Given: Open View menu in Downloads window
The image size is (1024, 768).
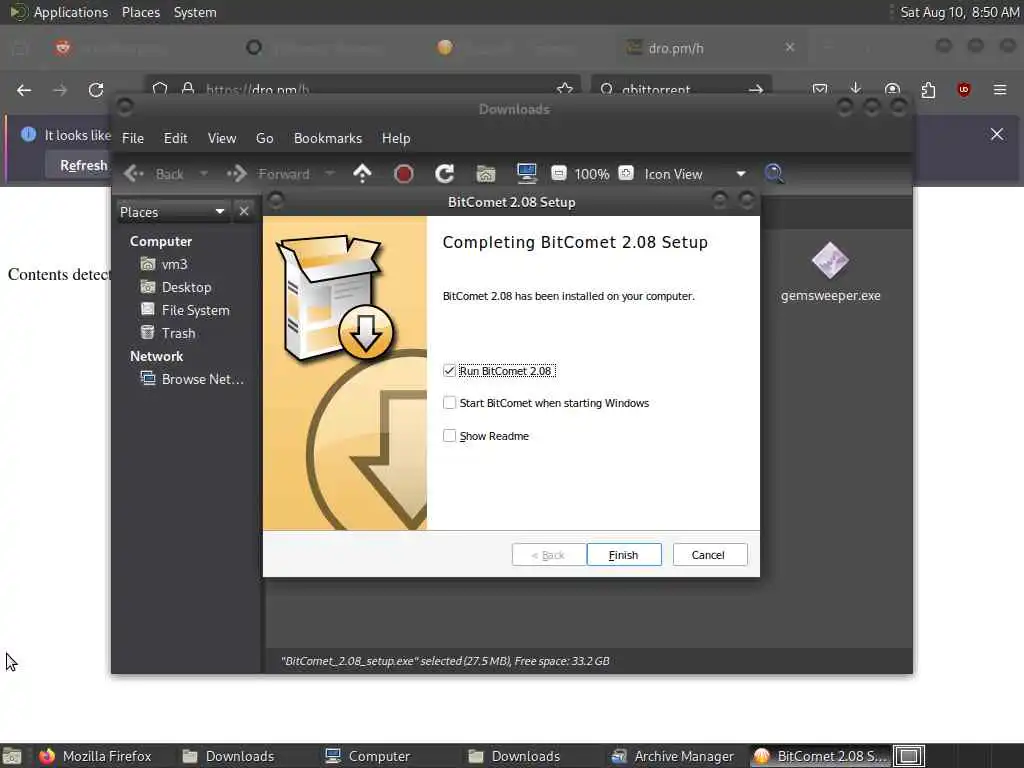Looking at the screenshot, I should (x=222, y=138).
